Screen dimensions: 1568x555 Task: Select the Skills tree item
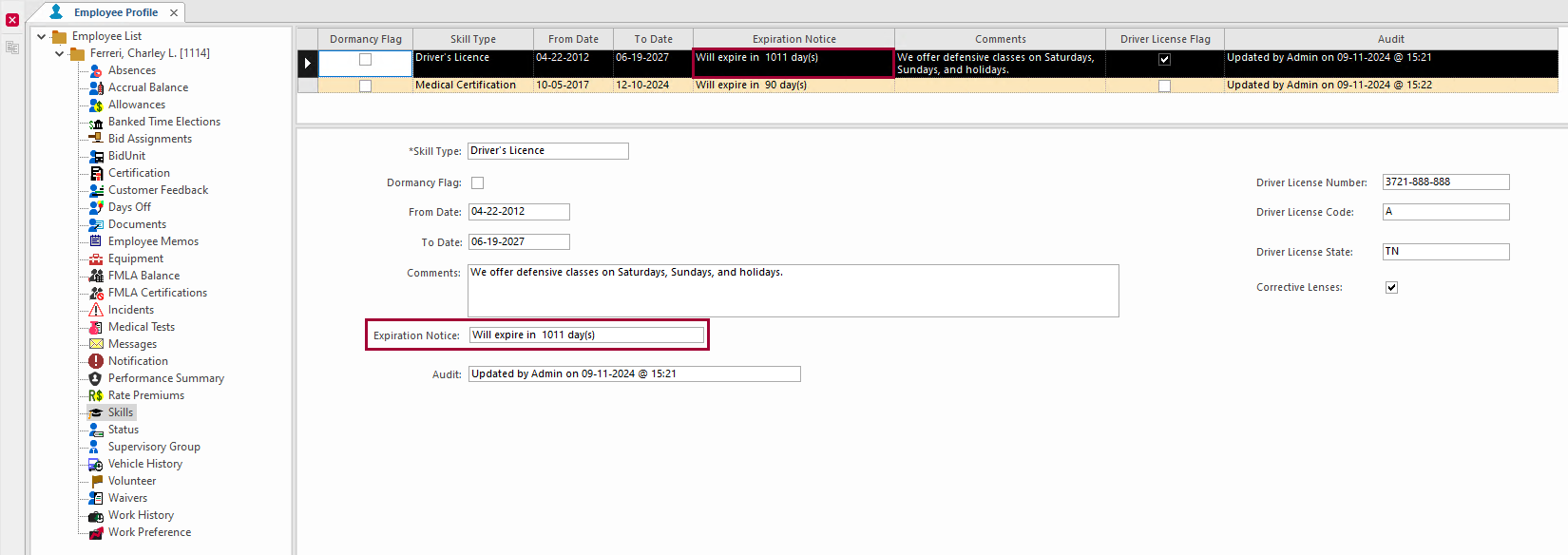pyautogui.click(x=121, y=412)
